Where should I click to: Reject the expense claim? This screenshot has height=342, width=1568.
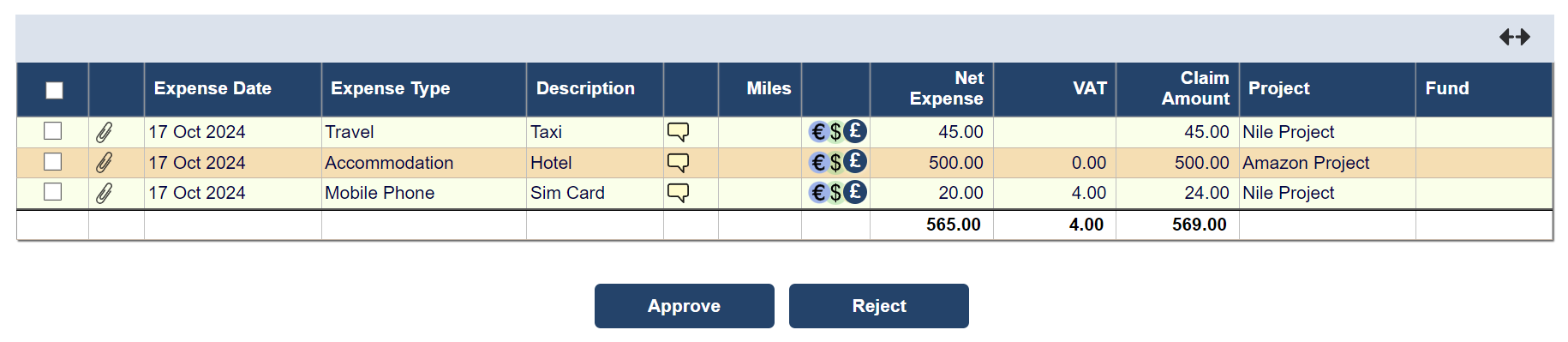click(879, 306)
